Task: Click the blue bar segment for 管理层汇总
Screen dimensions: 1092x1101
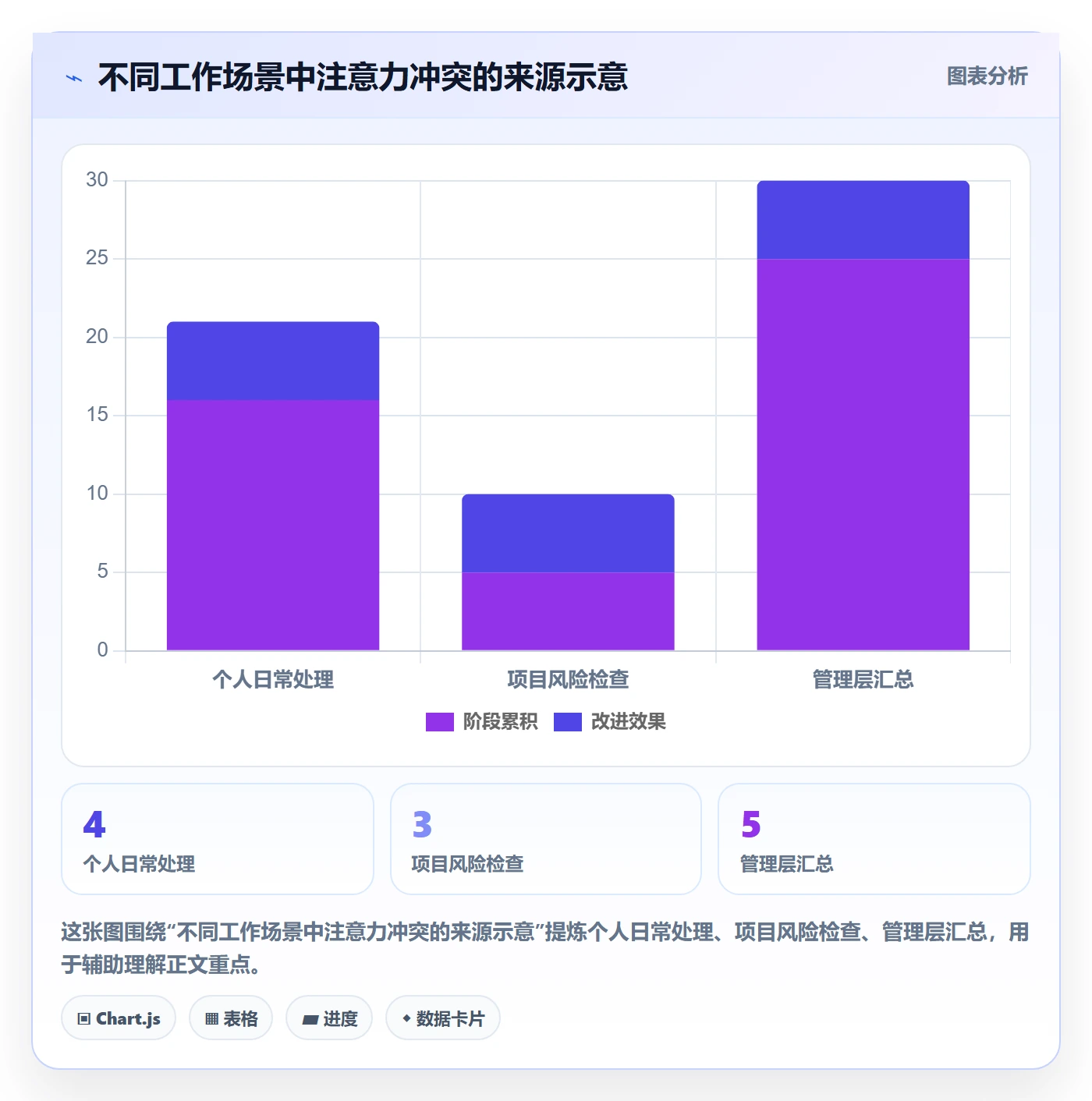Action: [x=863, y=220]
